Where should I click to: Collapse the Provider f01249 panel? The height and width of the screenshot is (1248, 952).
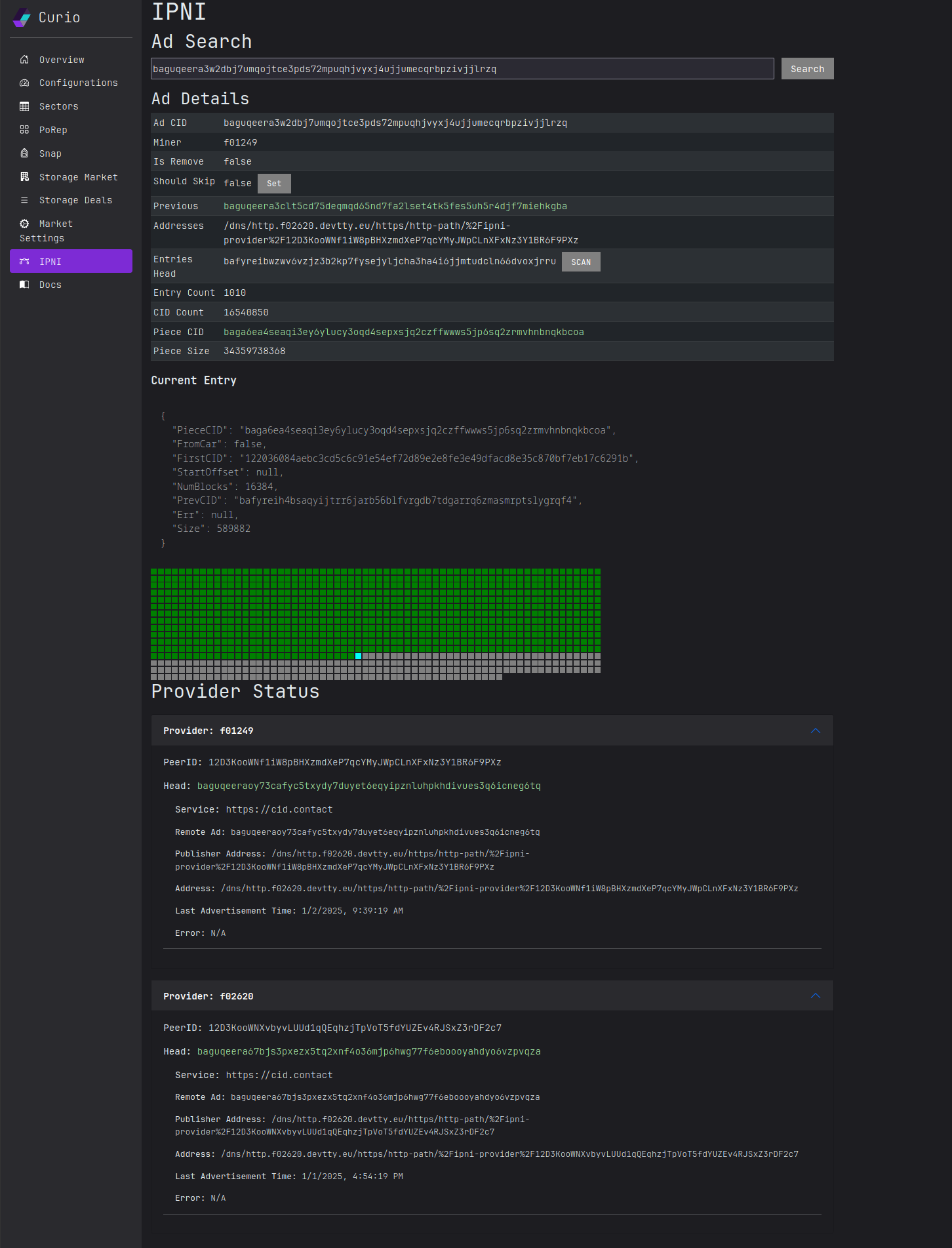[815, 731]
